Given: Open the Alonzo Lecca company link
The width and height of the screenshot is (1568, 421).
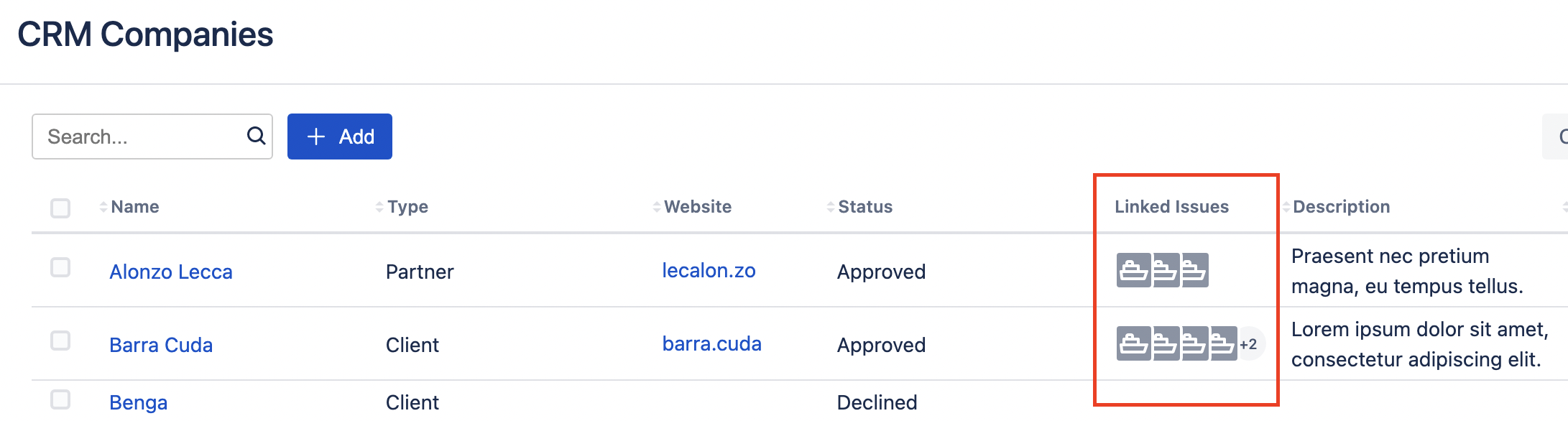Looking at the screenshot, I should pos(171,272).
